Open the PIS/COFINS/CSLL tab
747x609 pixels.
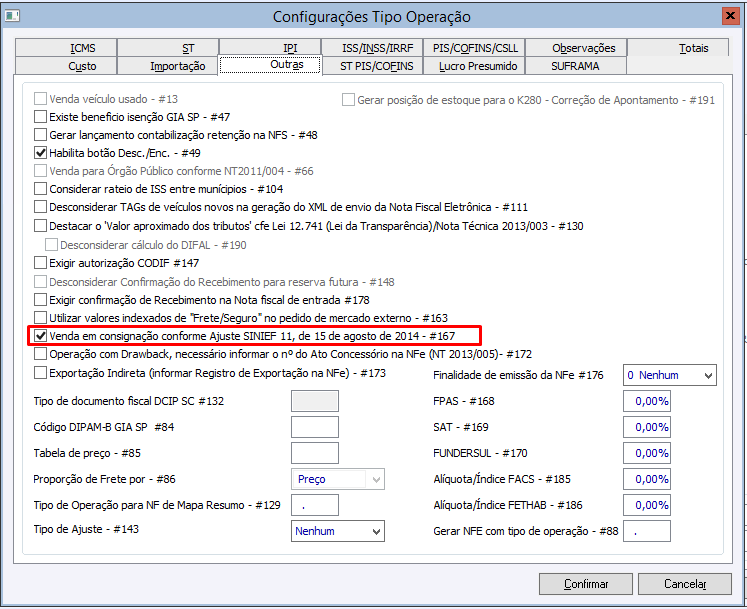click(474, 48)
